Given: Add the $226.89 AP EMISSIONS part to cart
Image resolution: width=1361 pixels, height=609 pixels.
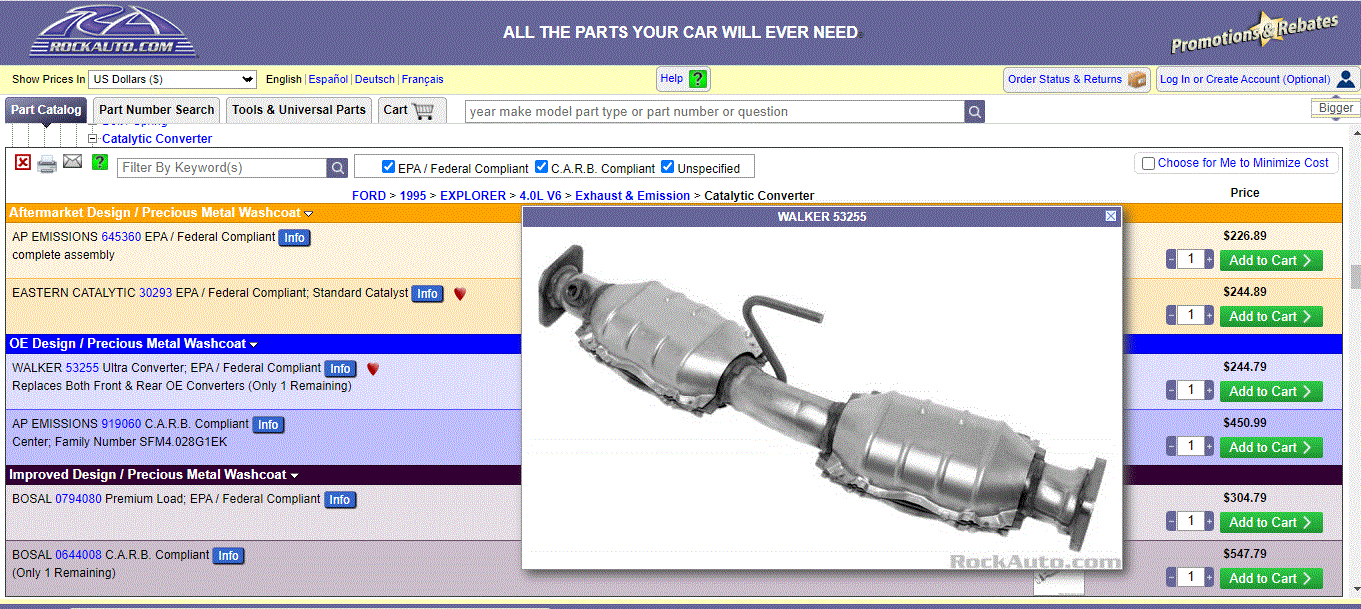Looking at the screenshot, I should pyautogui.click(x=1271, y=260).
